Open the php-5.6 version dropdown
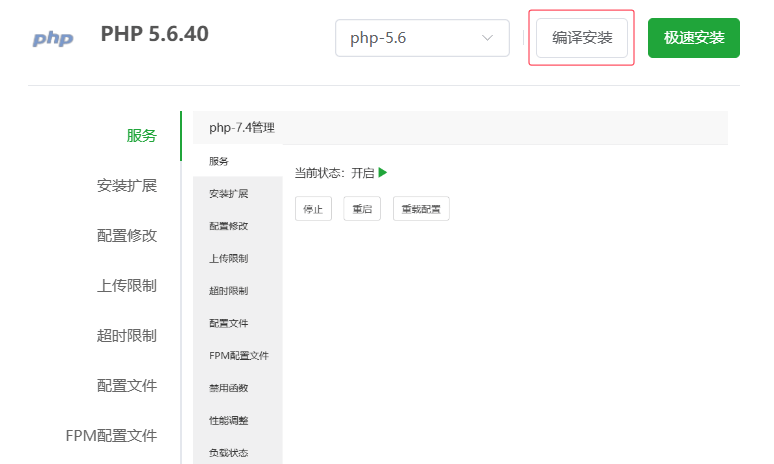 (x=423, y=38)
